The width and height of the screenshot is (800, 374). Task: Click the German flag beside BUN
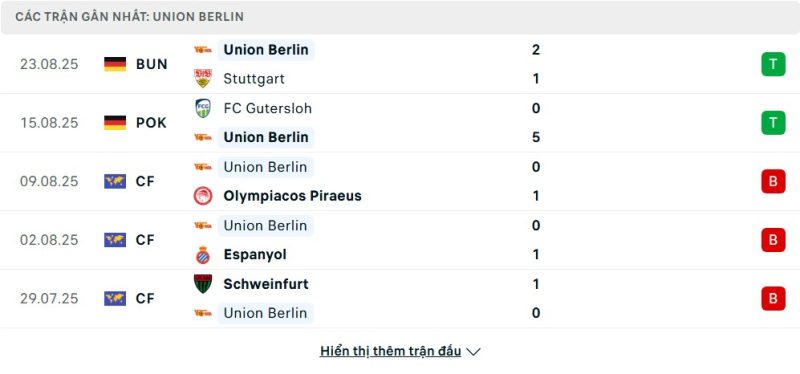click(115, 64)
